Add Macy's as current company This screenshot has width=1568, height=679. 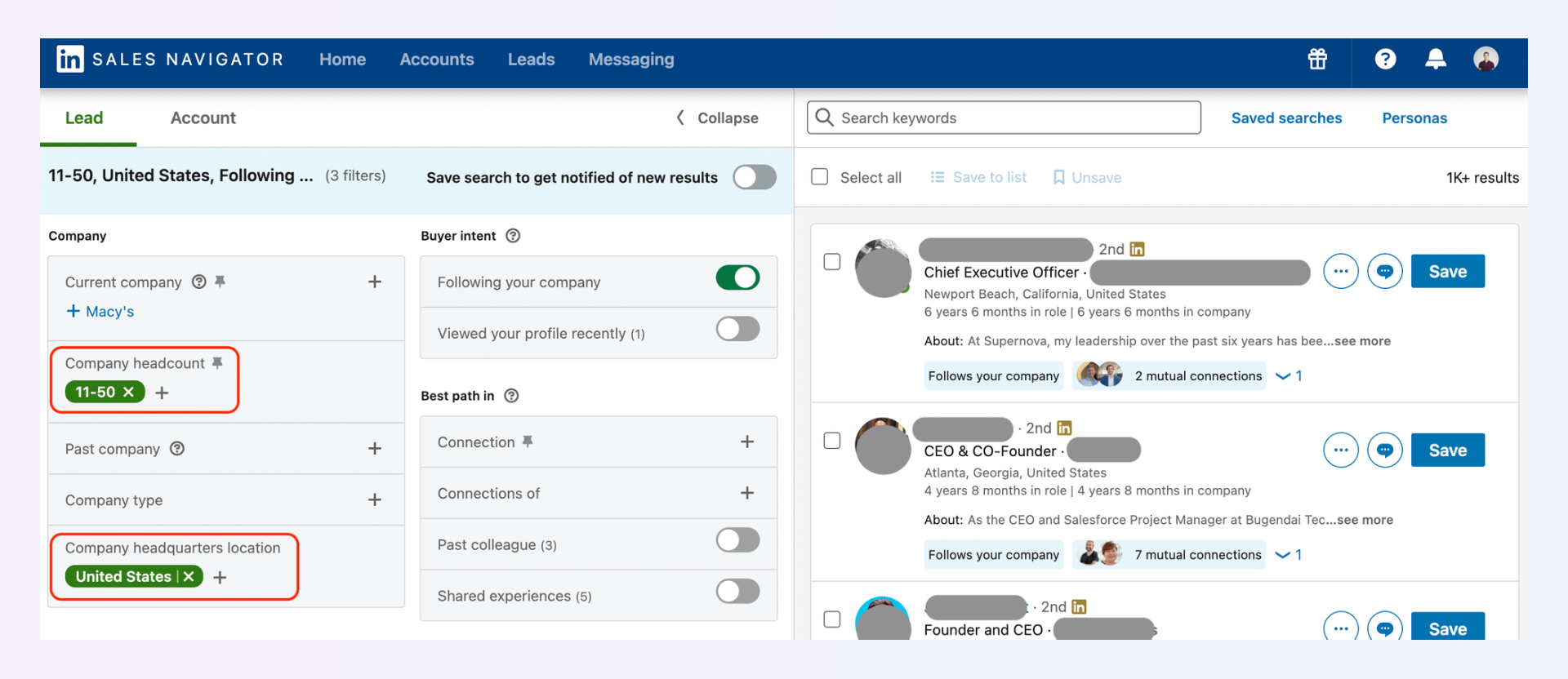click(100, 312)
